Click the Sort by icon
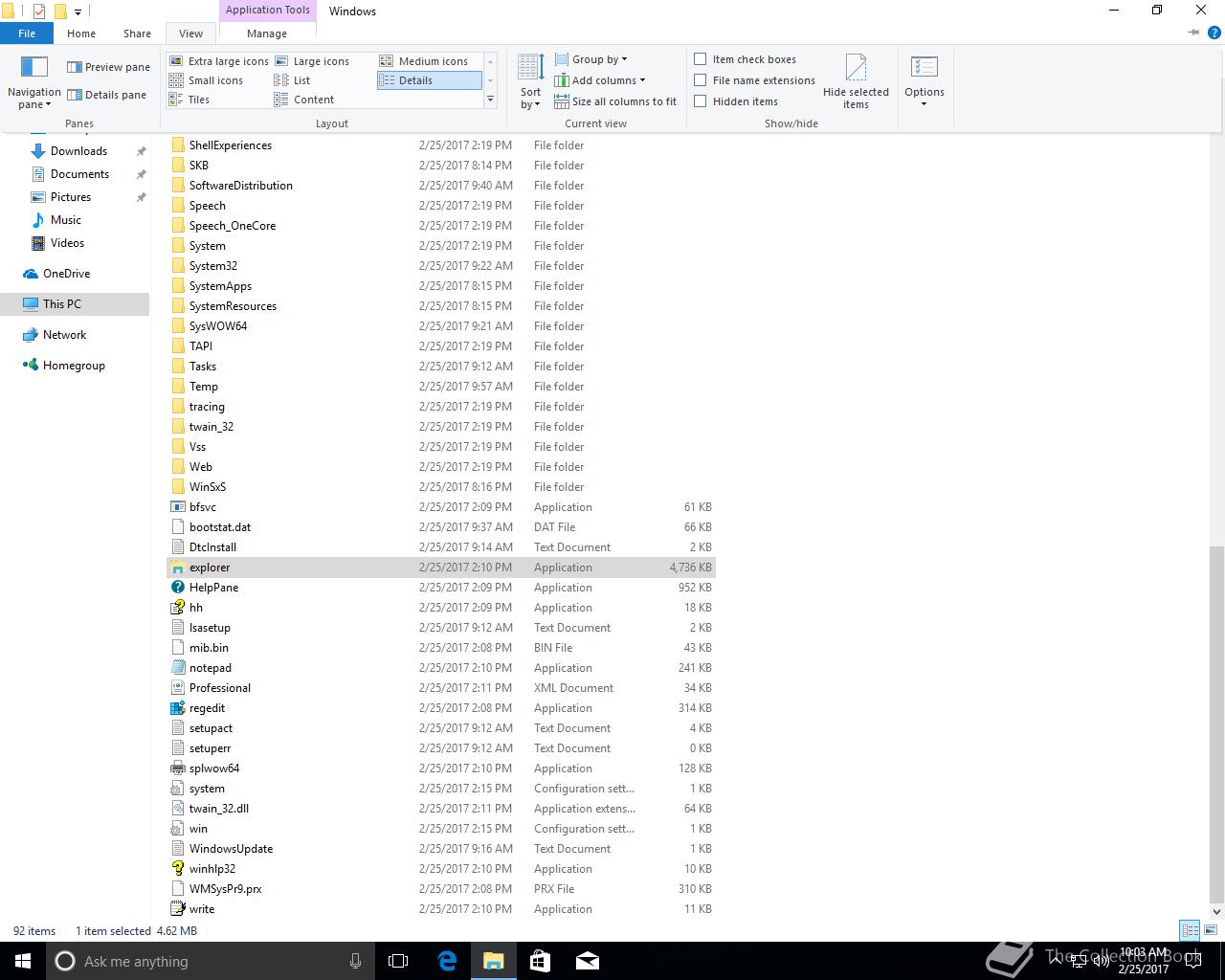Viewport: 1225px width, 980px height. 530,81
